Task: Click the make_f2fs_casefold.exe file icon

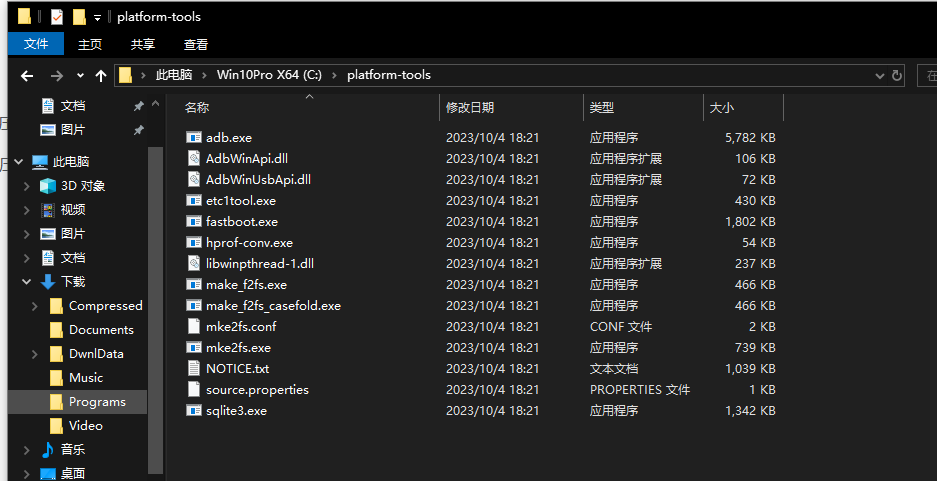Action: click(194, 305)
